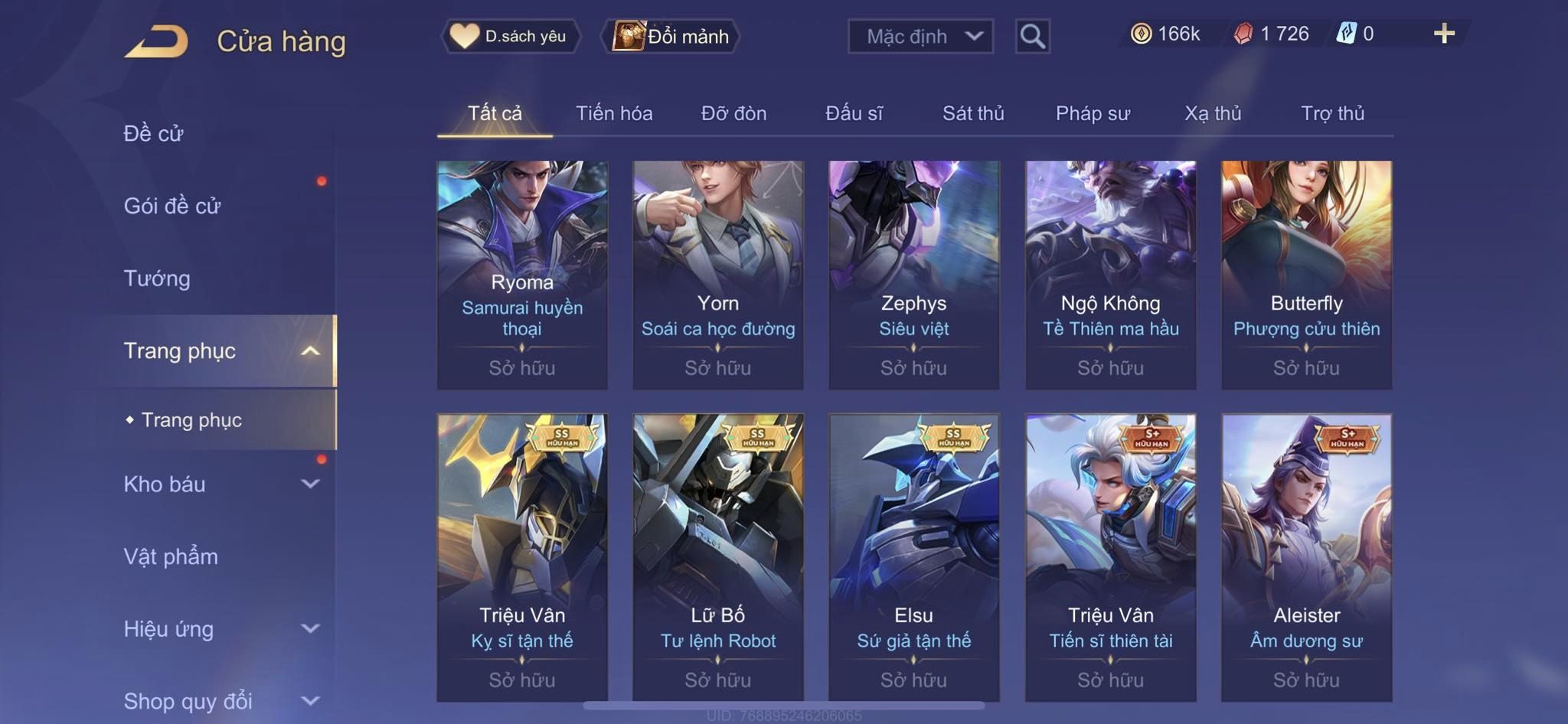Viewport: 1568px width, 724px height.
Task: Go back using the golden return arrow
Action: pos(156,41)
